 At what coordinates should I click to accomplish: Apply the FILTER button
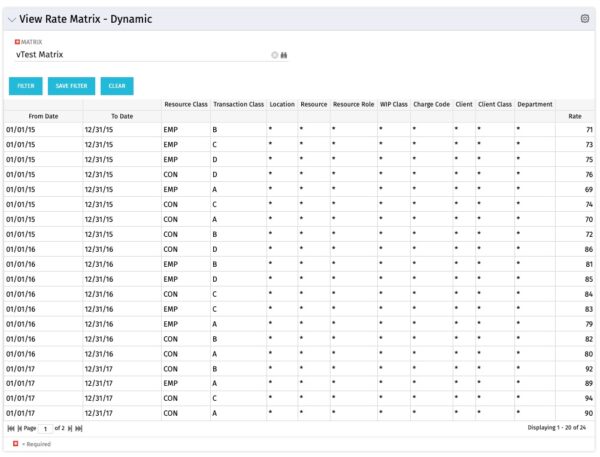click(x=26, y=86)
